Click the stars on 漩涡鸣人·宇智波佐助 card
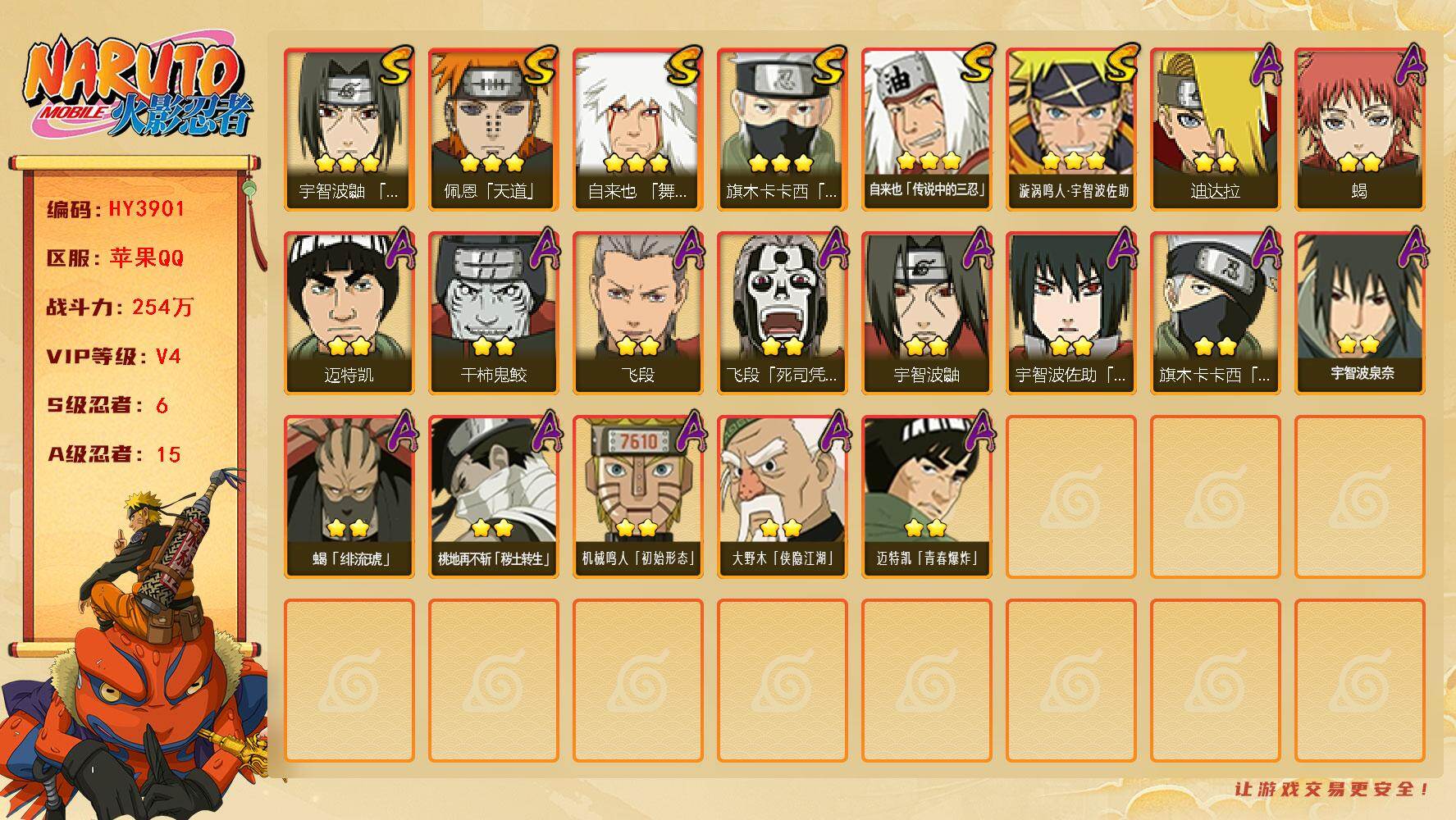 pos(1070,162)
